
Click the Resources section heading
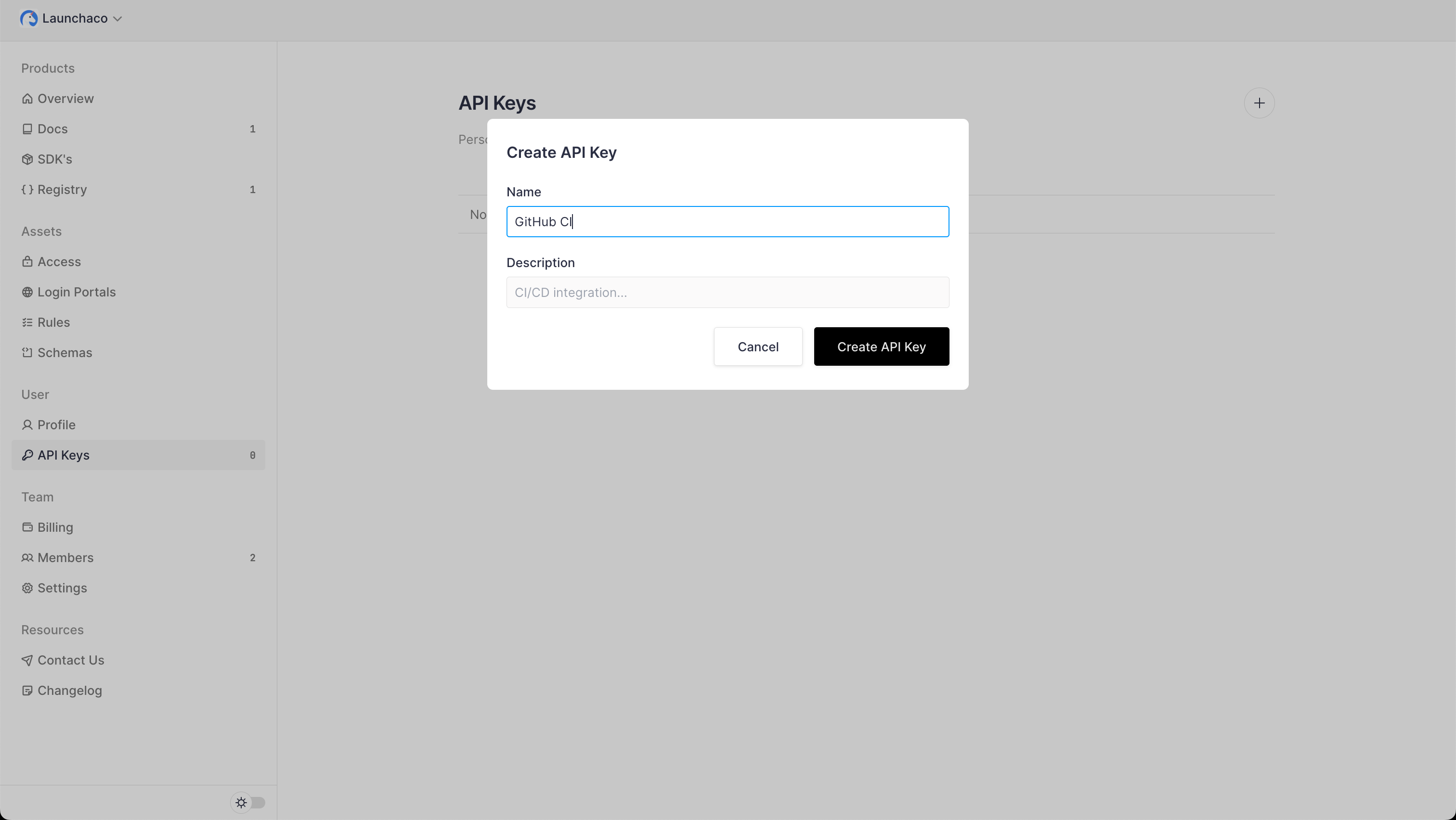52,630
